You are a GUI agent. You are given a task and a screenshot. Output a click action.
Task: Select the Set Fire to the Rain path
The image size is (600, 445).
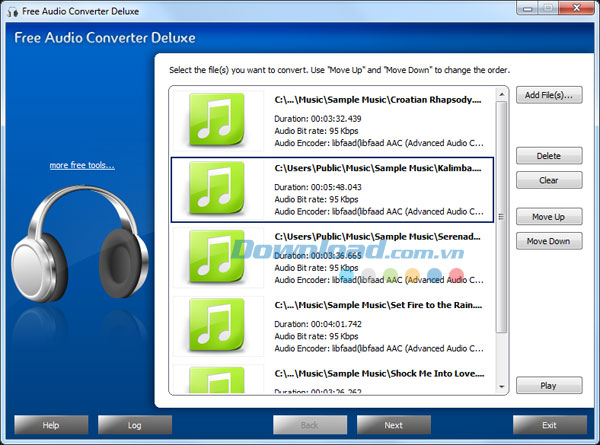(x=378, y=305)
